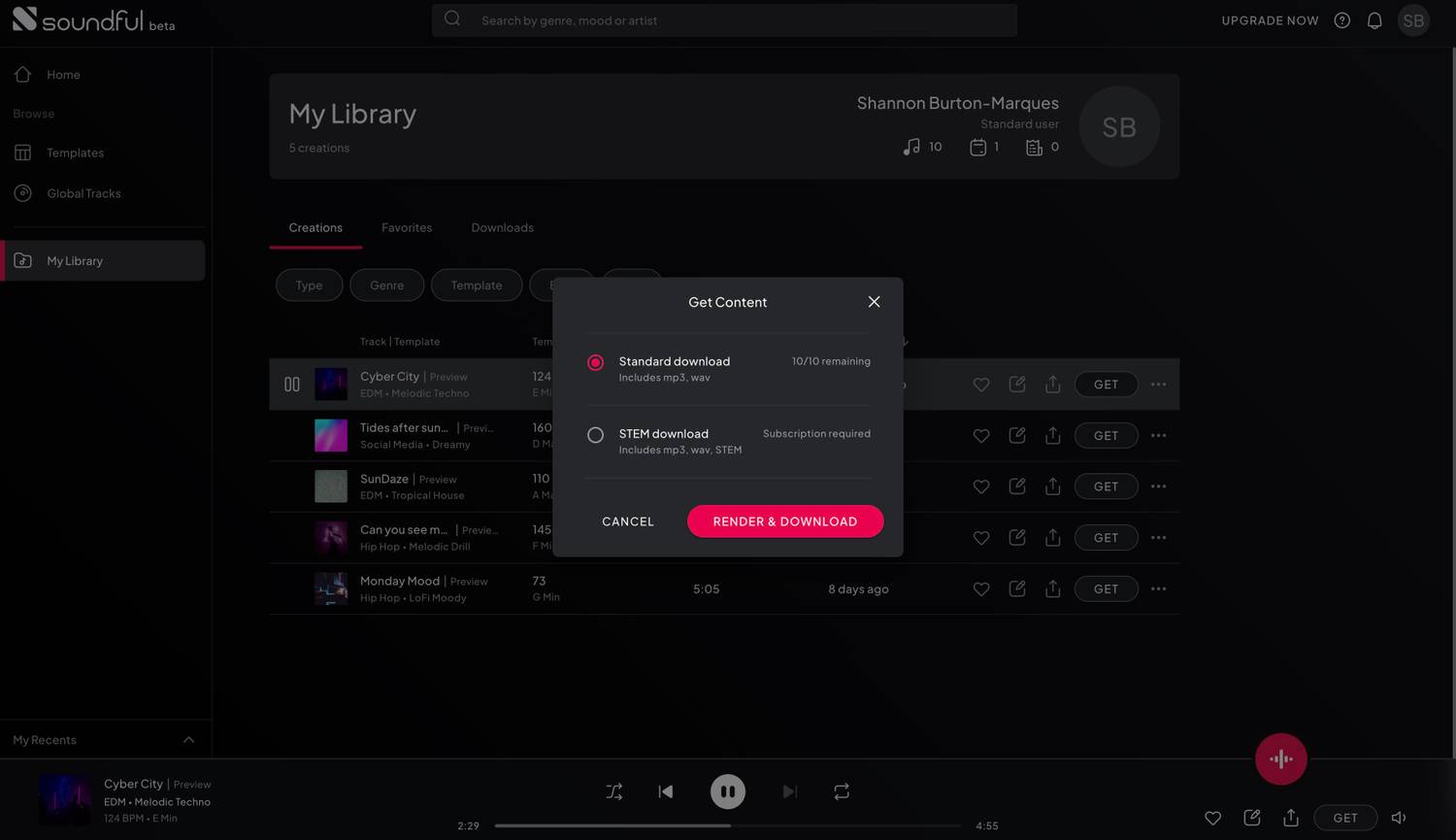1456x840 pixels.
Task: Open the Type filter dropdown
Action: pyautogui.click(x=309, y=286)
